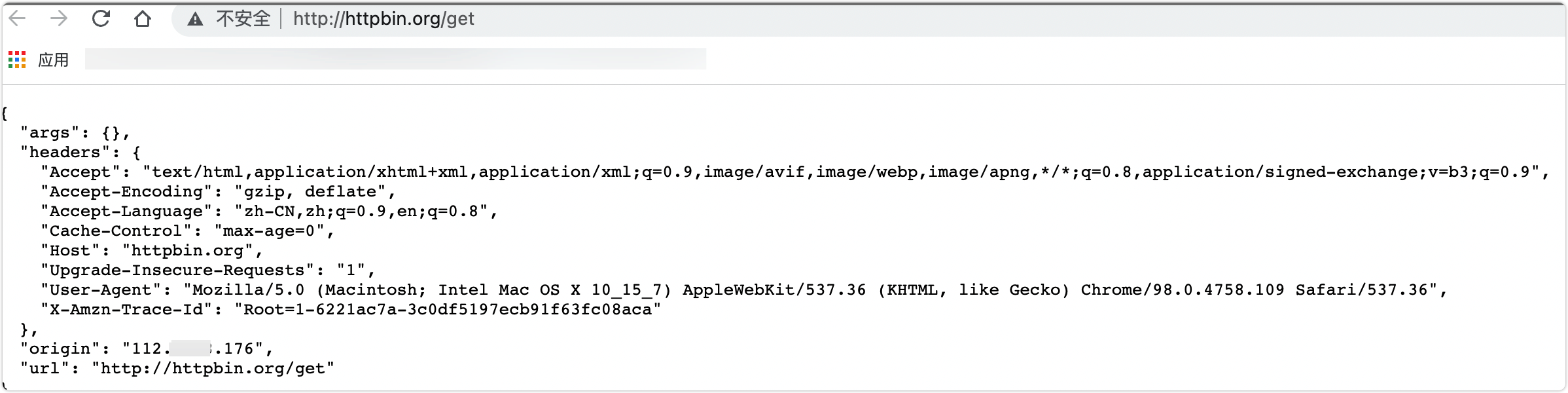Click the browser forward arrow

coord(59,19)
